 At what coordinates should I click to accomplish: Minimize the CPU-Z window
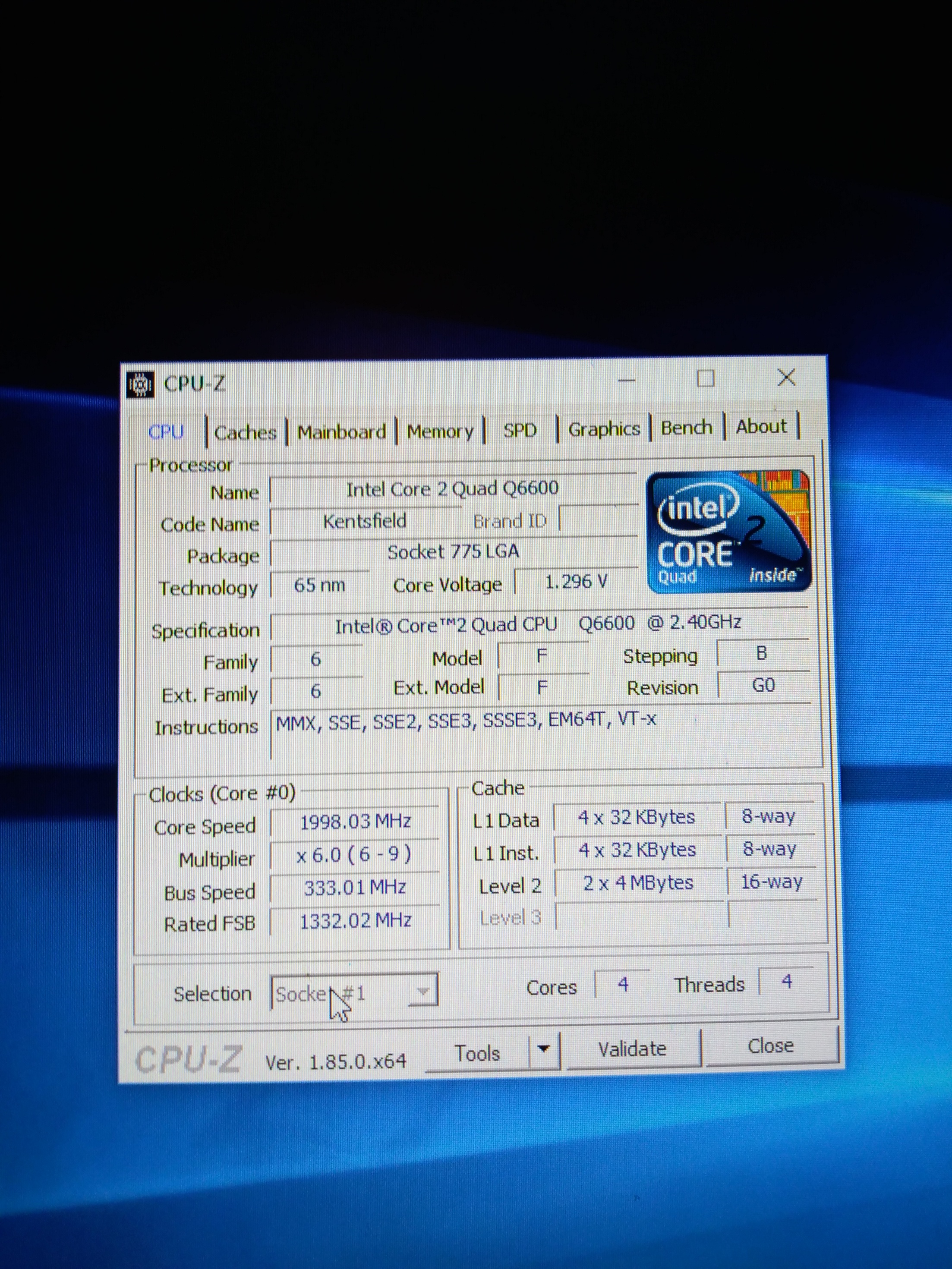coord(627,380)
